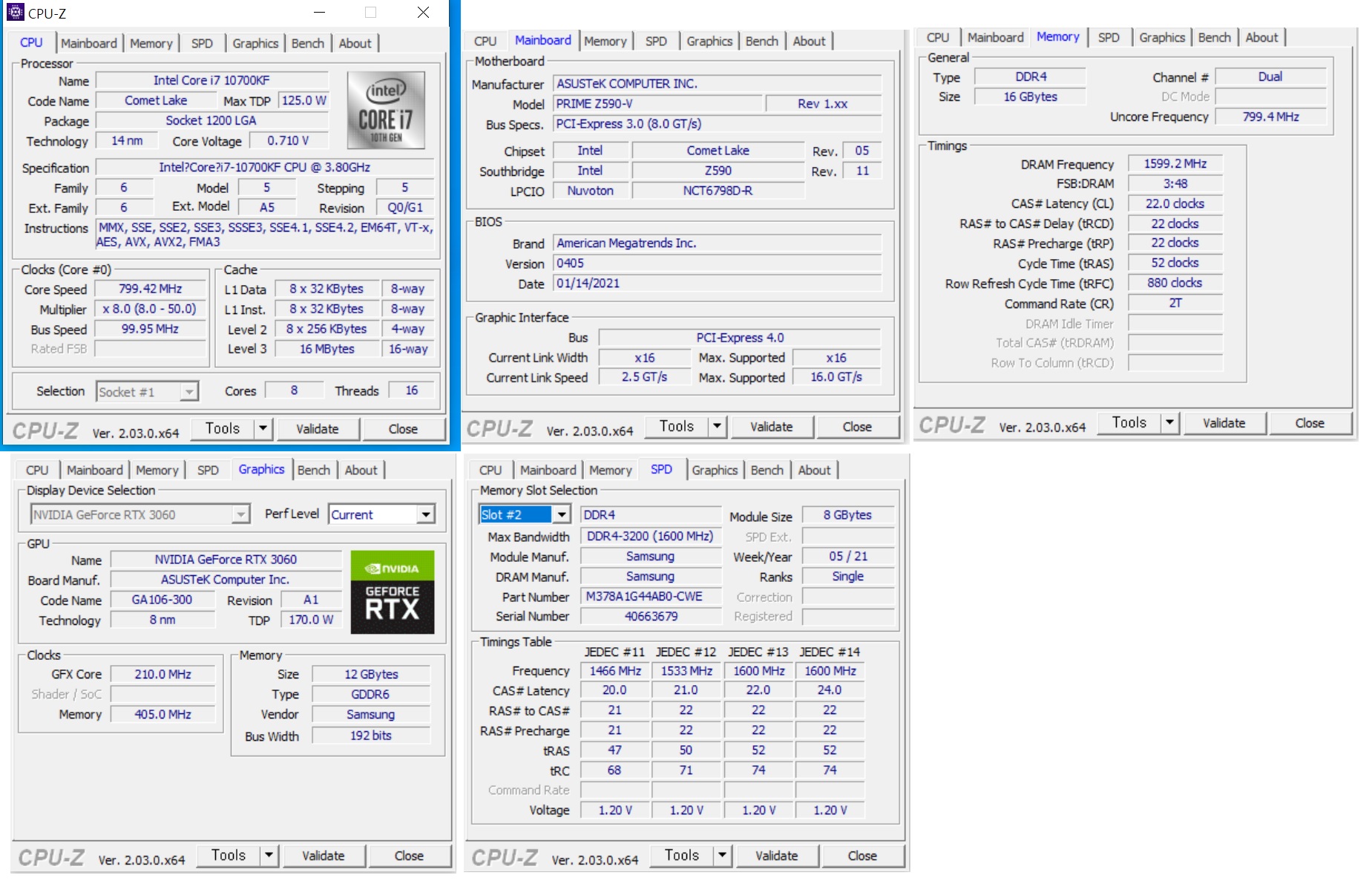
Task: Maximize the CPU-Z window
Action: point(370,12)
